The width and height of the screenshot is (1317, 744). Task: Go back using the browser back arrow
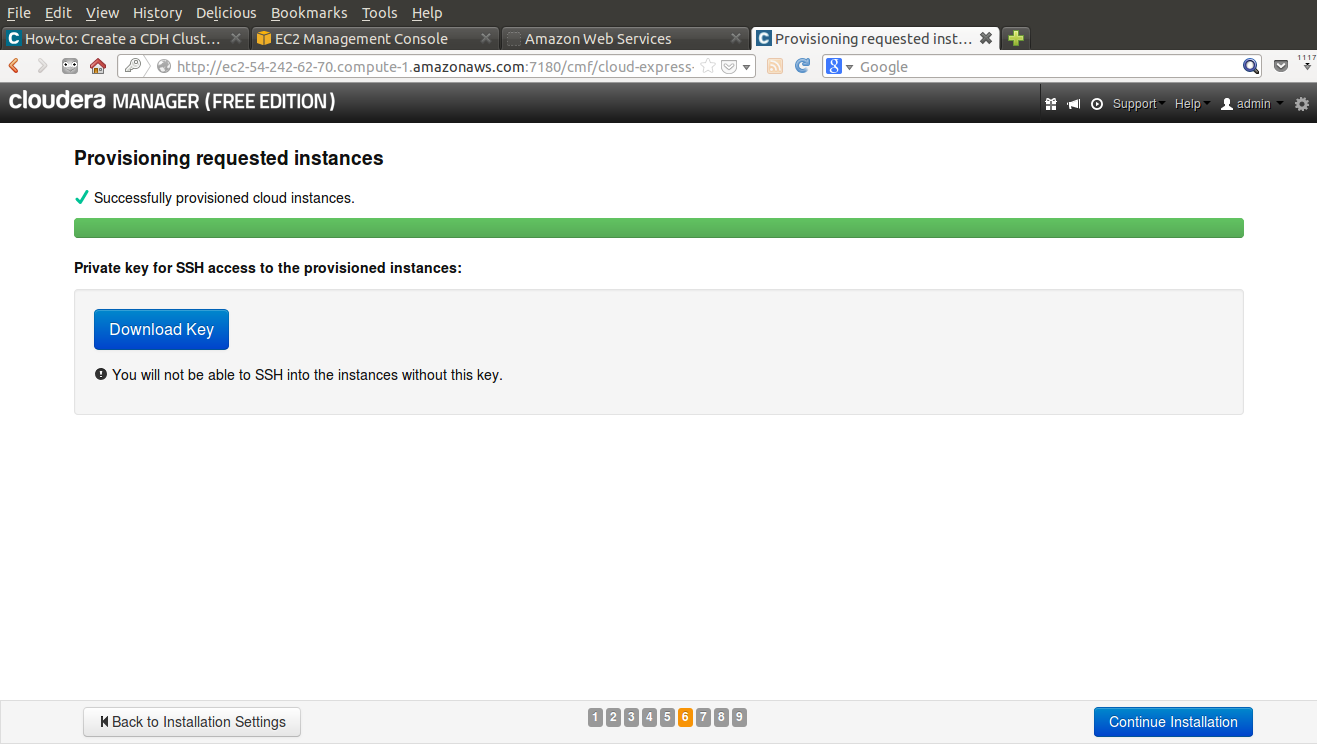(x=14, y=66)
